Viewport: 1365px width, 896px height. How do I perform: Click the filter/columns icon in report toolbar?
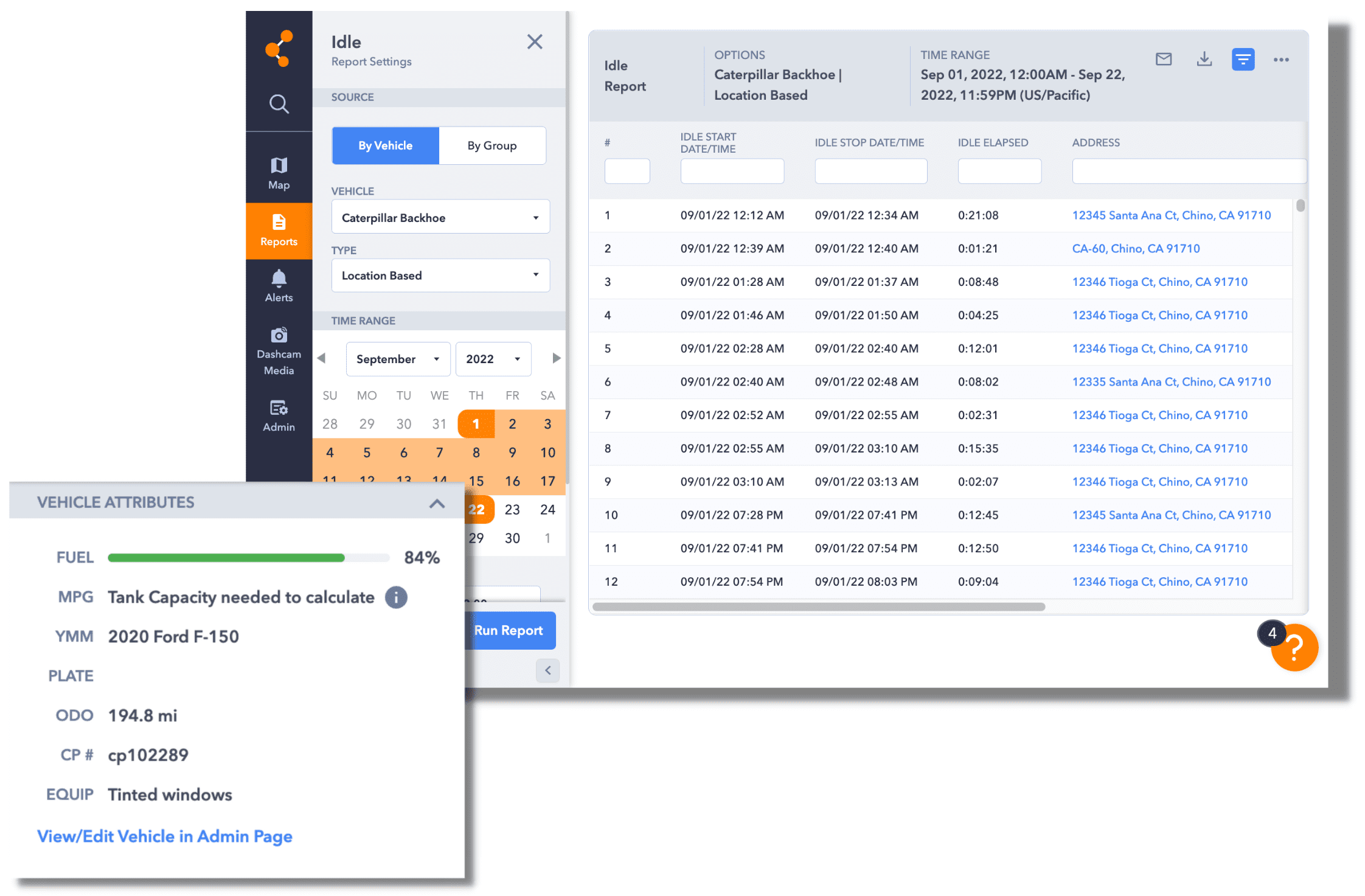(x=1243, y=58)
